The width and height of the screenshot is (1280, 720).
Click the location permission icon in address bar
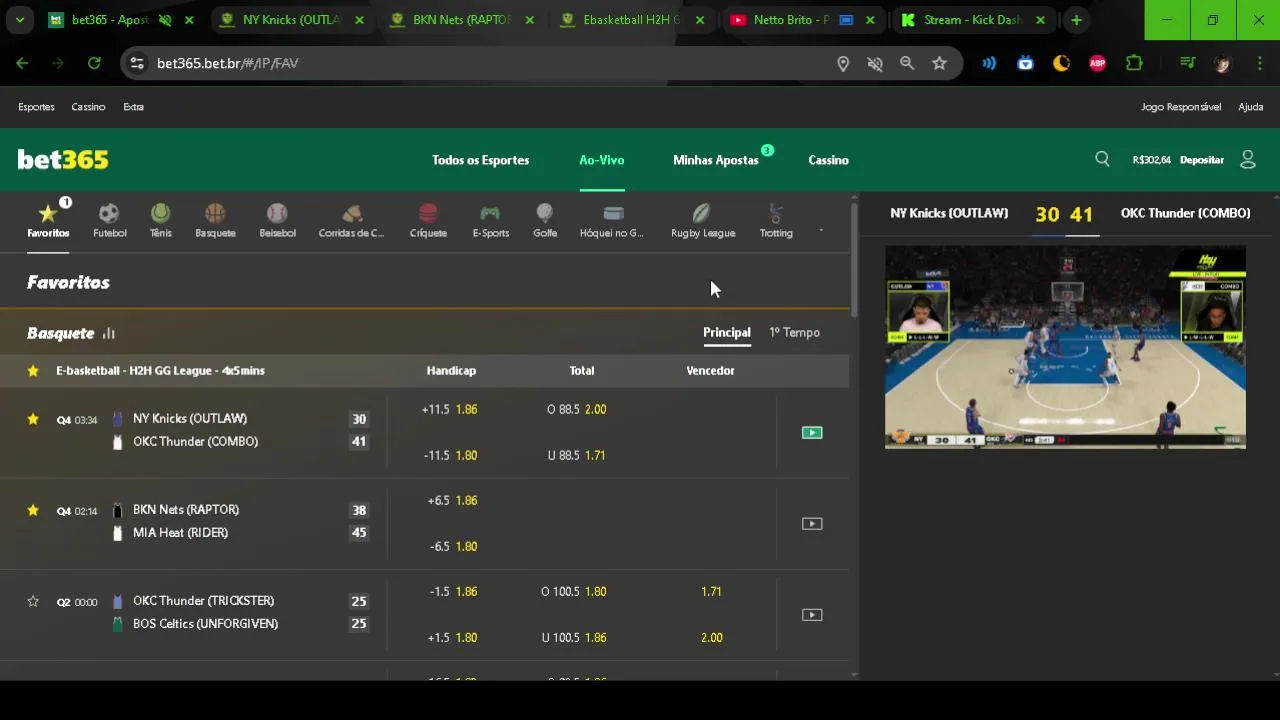coord(843,63)
